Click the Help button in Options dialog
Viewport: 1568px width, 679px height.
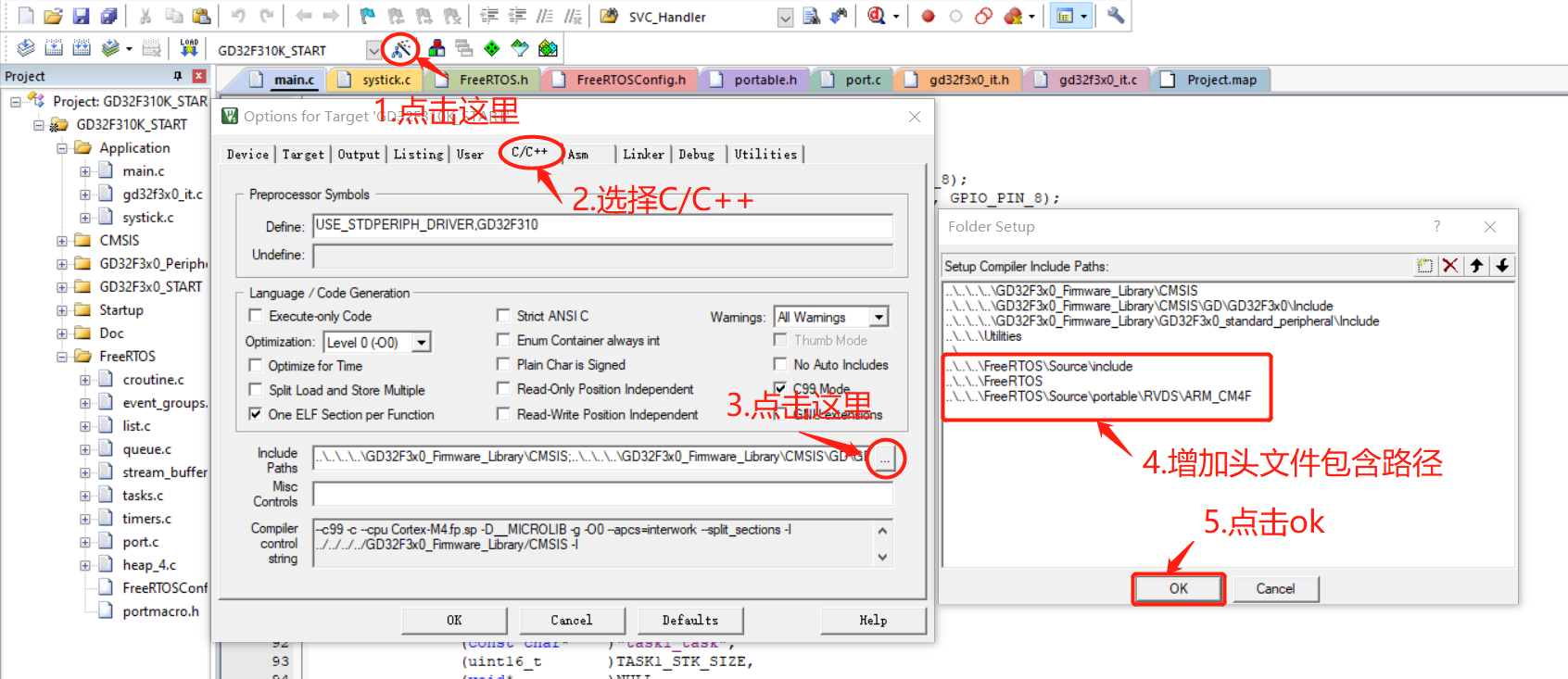873,620
